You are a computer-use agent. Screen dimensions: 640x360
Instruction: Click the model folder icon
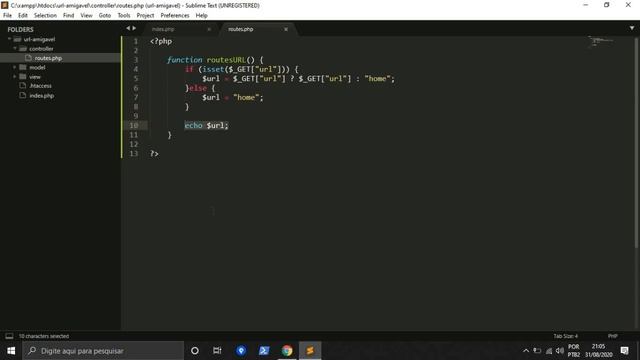click(x=23, y=67)
